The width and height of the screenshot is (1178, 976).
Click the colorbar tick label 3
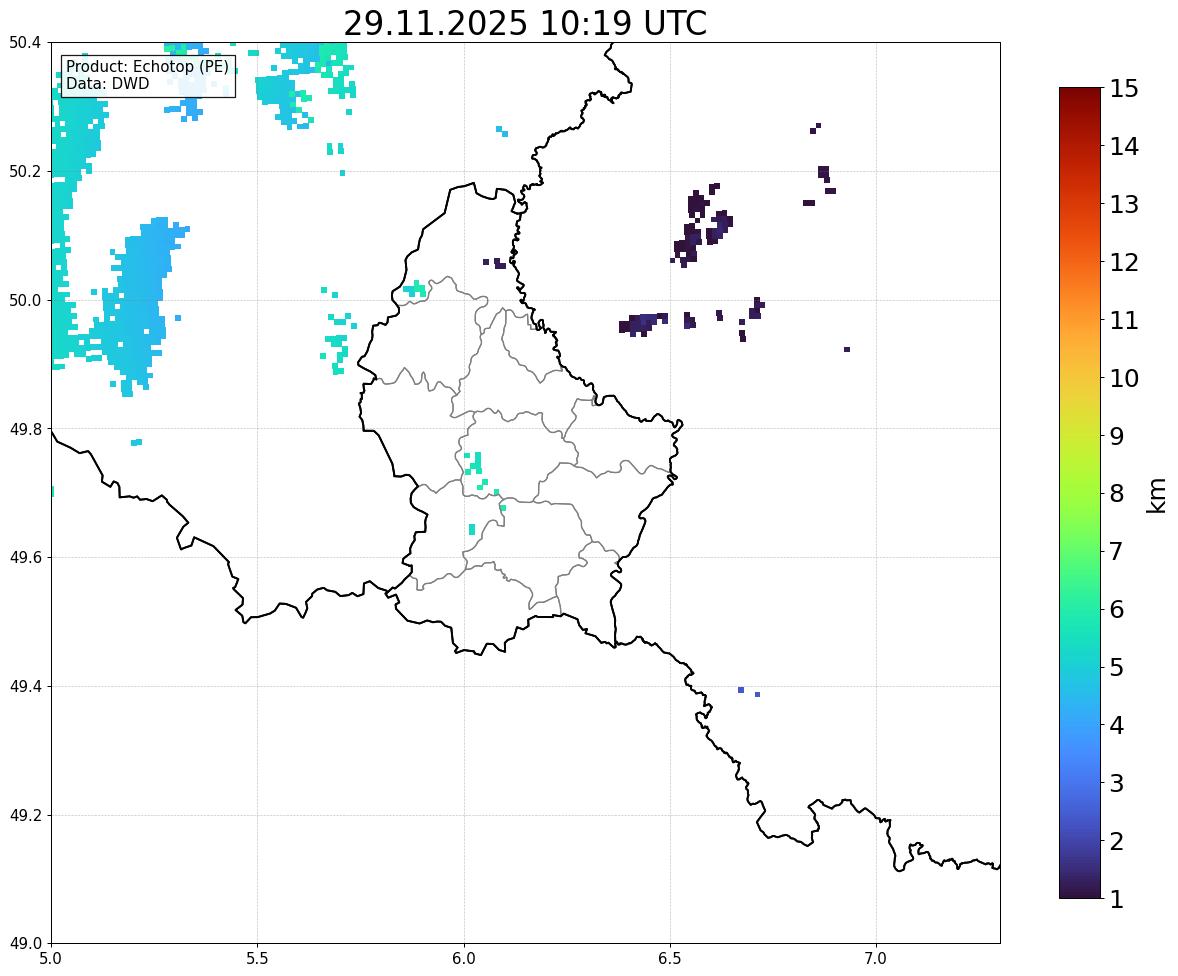pyautogui.click(x=1117, y=783)
